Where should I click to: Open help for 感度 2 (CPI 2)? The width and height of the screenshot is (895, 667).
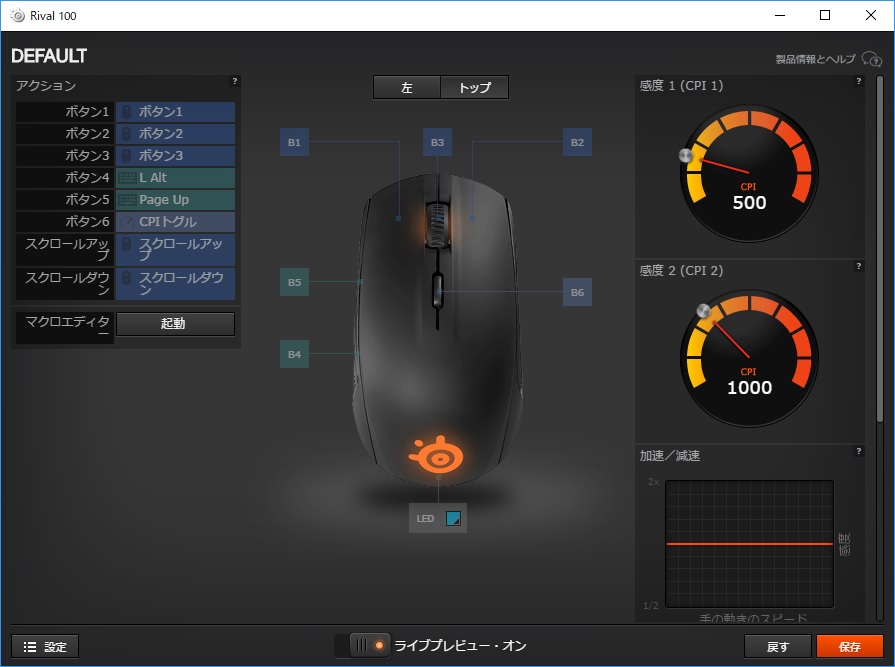858,266
